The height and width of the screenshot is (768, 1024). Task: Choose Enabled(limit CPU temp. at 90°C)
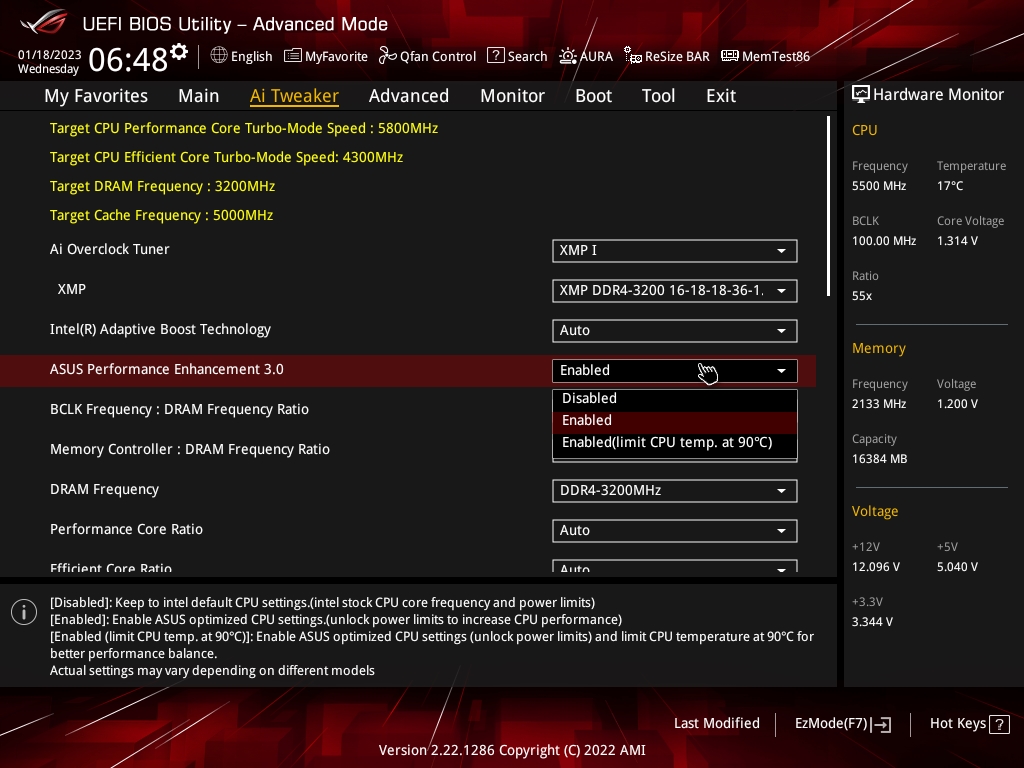(x=675, y=443)
